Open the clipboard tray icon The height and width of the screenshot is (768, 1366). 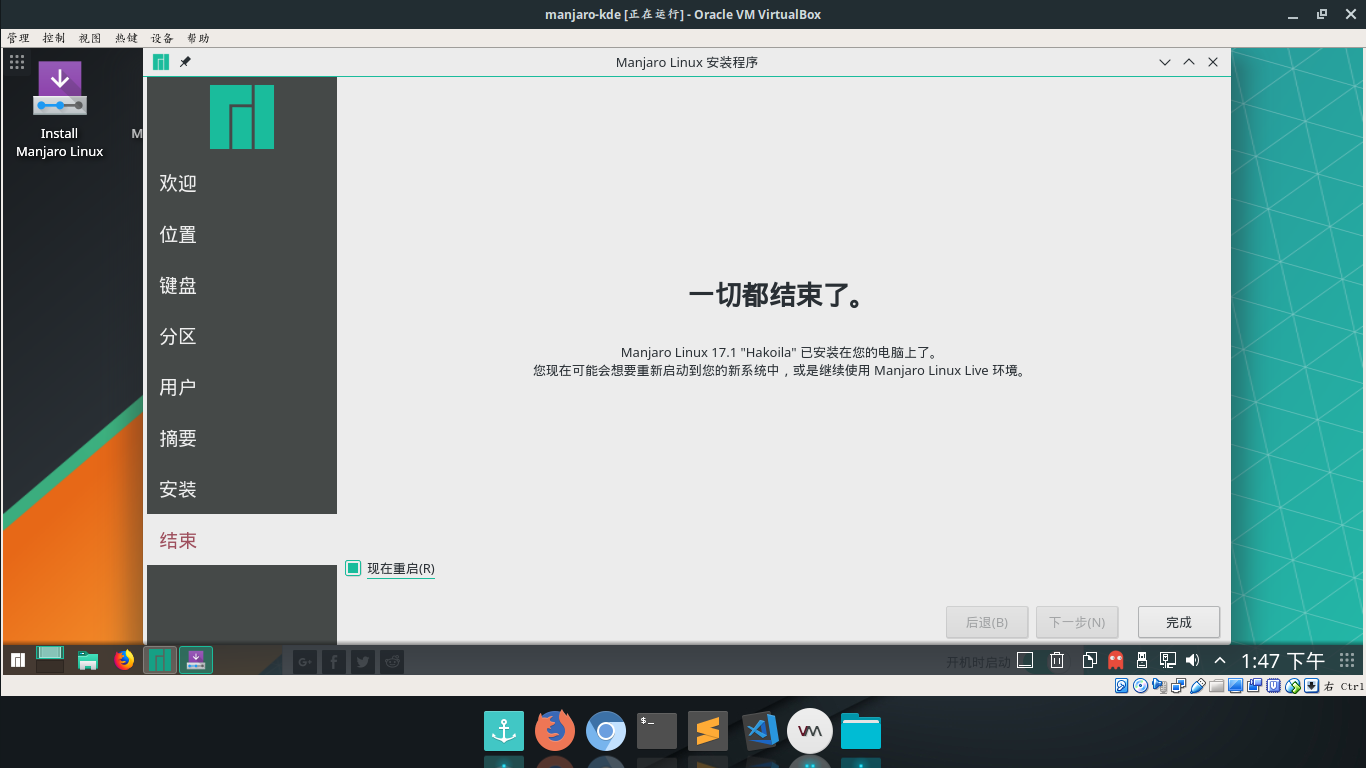pyautogui.click(x=1090, y=660)
